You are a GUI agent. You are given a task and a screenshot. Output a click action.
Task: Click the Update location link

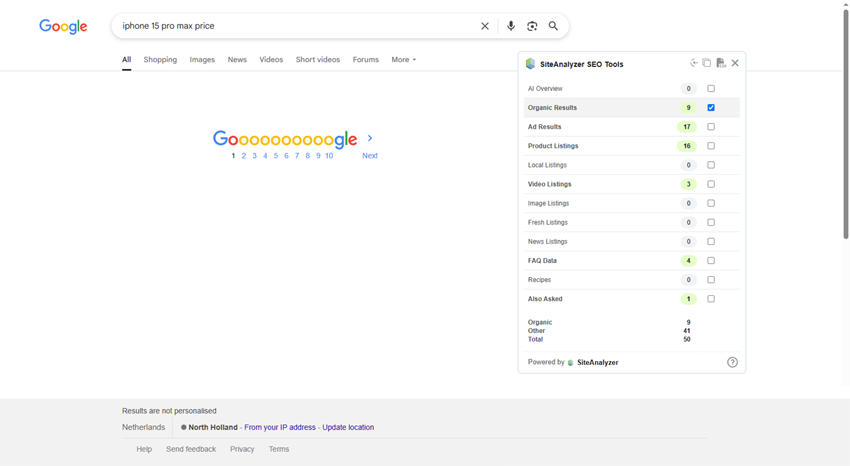point(348,428)
